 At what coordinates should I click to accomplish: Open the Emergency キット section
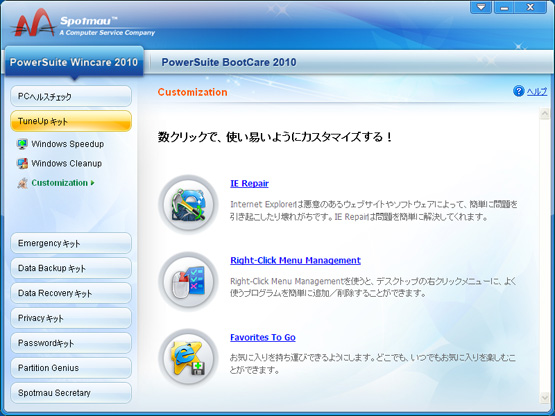(71, 243)
